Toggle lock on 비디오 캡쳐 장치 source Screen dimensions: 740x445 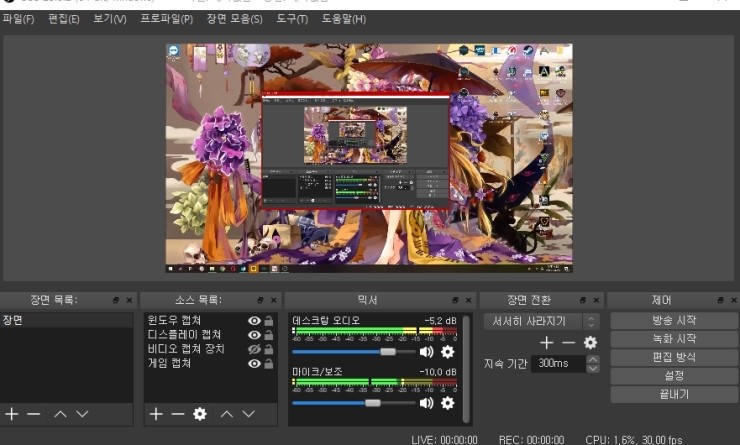269,349
